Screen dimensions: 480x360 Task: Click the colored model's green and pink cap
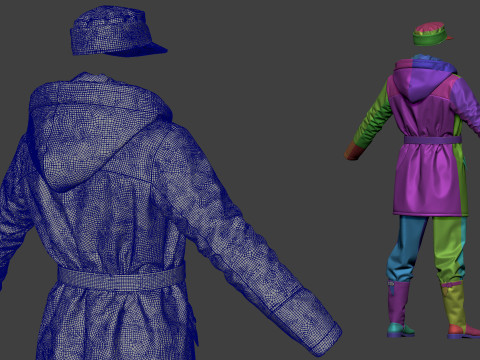432,34
